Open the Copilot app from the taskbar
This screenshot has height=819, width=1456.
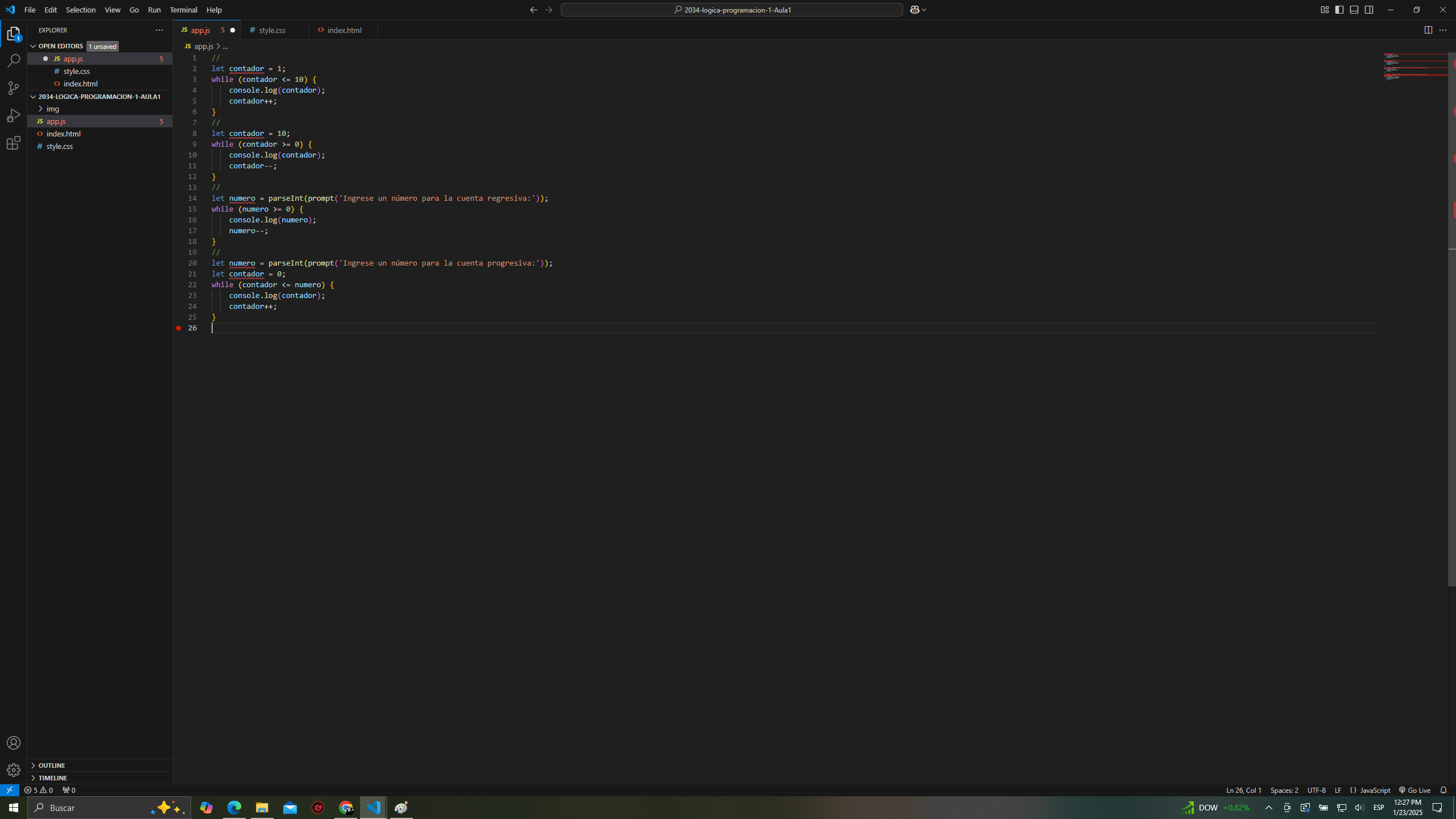206,808
